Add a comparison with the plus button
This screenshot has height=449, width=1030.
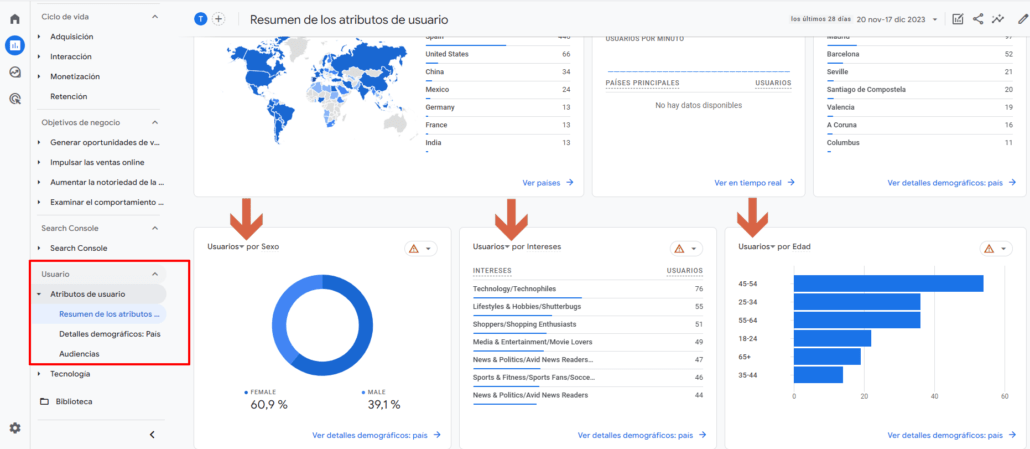(x=218, y=19)
